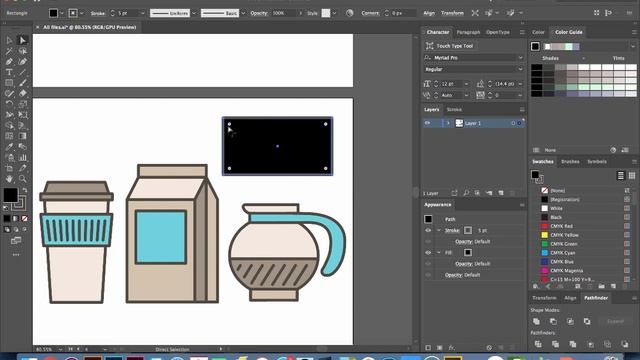The width and height of the screenshot is (640, 360).
Task: Toggle Stroke visibility in Appearance panel
Action: (428, 230)
